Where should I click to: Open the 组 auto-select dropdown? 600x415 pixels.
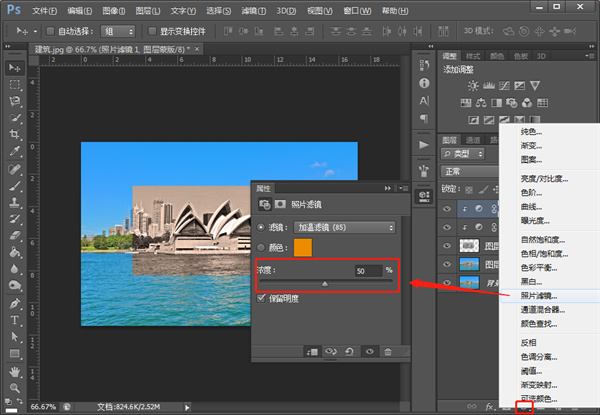(x=120, y=31)
